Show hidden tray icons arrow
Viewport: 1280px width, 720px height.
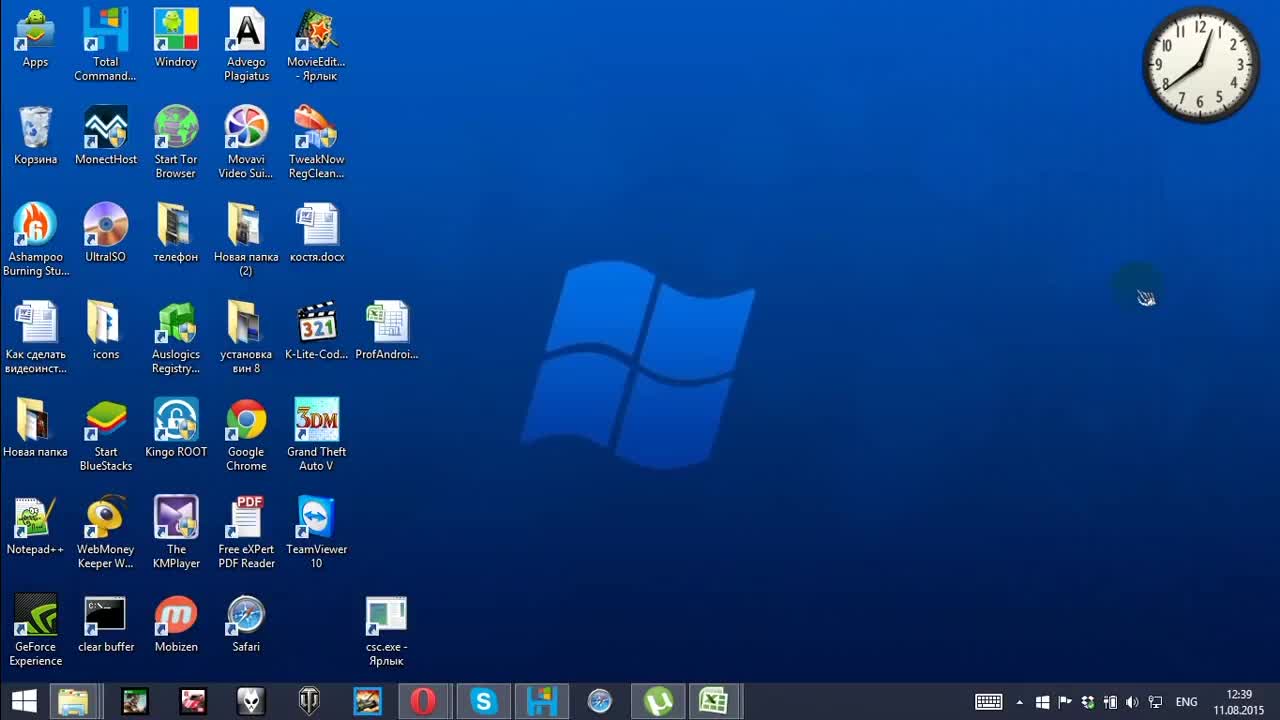tap(1019, 702)
